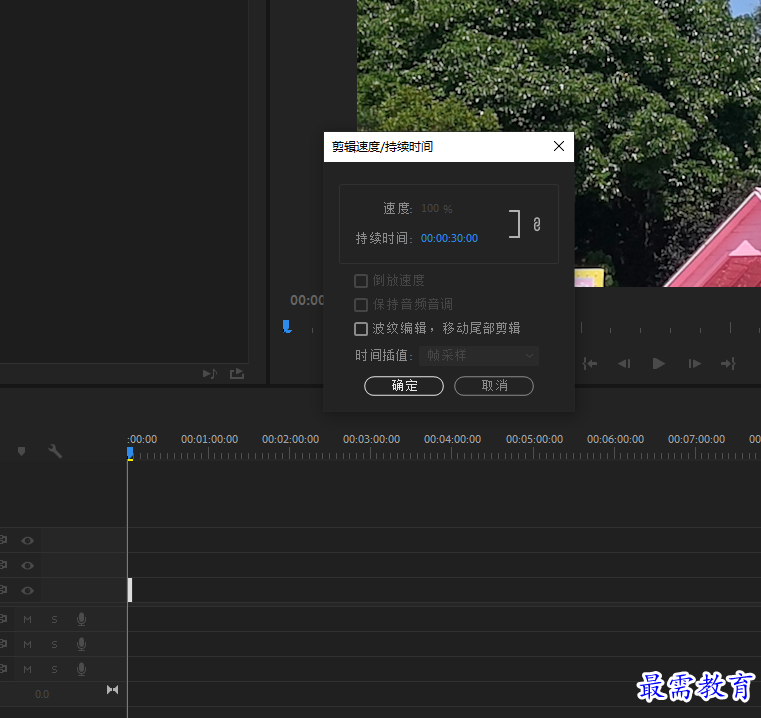Click timeline ruler at 00:03:00:00
The width and height of the screenshot is (761, 718).
pos(371,439)
